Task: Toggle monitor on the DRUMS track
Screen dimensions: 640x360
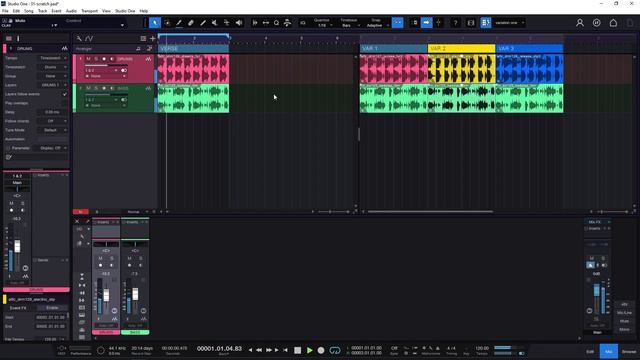Action: click(112, 59)
